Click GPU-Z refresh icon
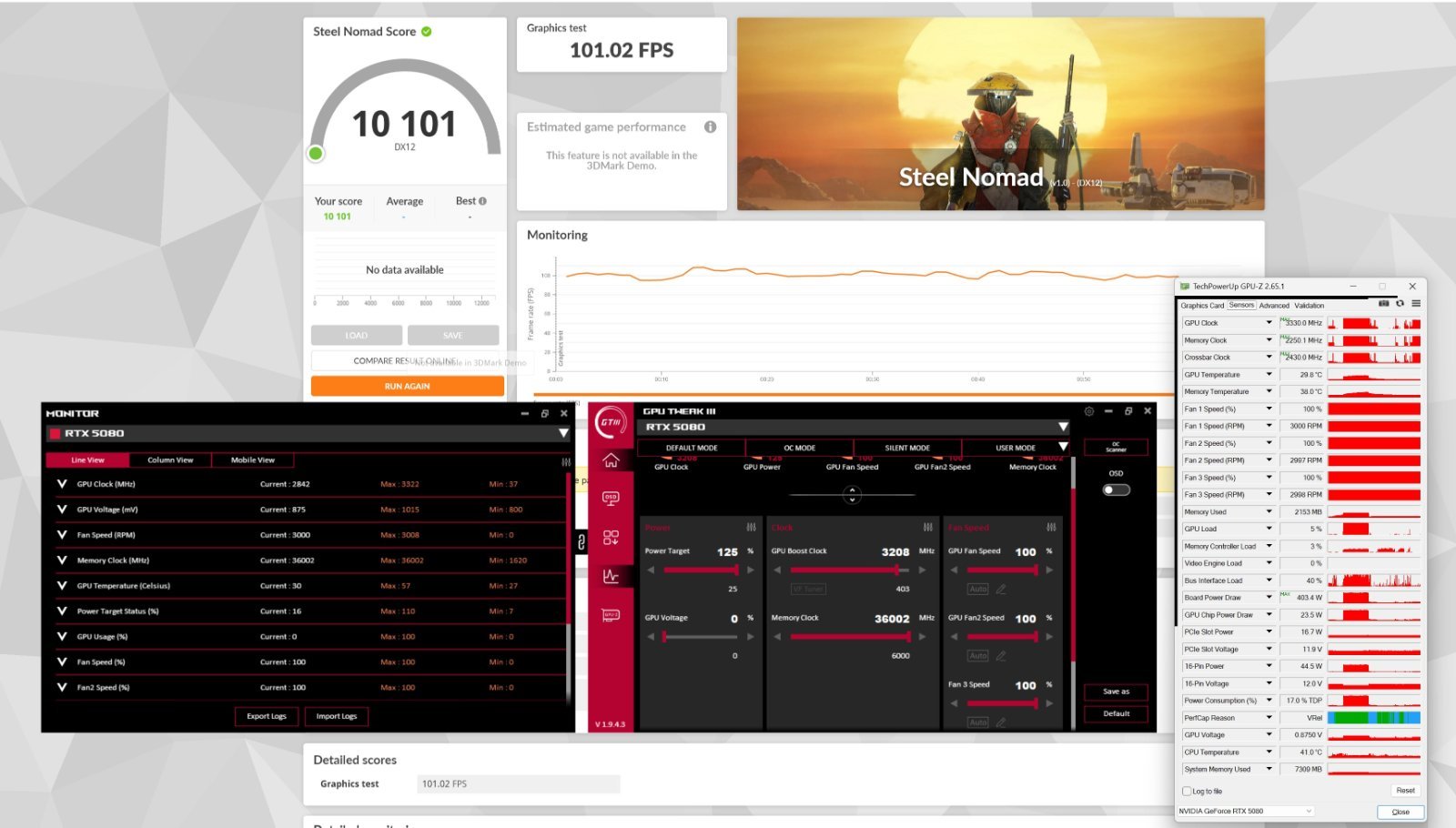1456x828 pixels. (x=1400, y=304)
